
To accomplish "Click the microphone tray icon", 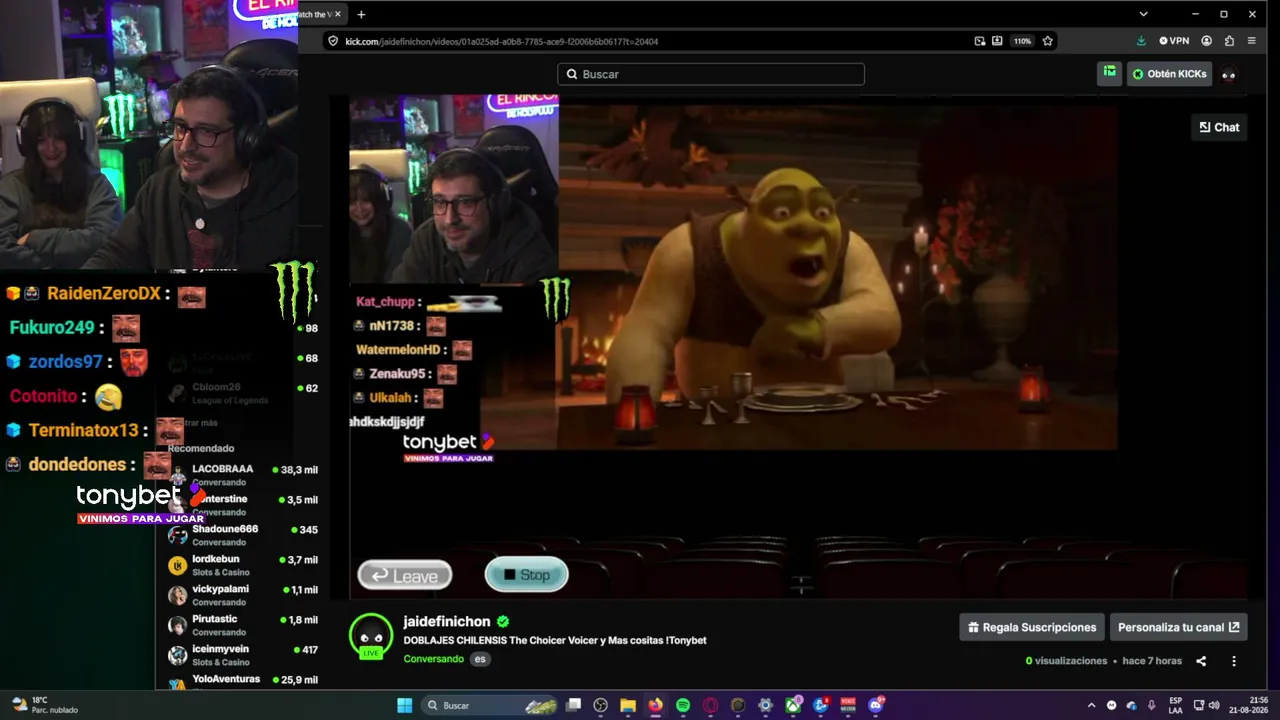I will tap(1151, 705).
